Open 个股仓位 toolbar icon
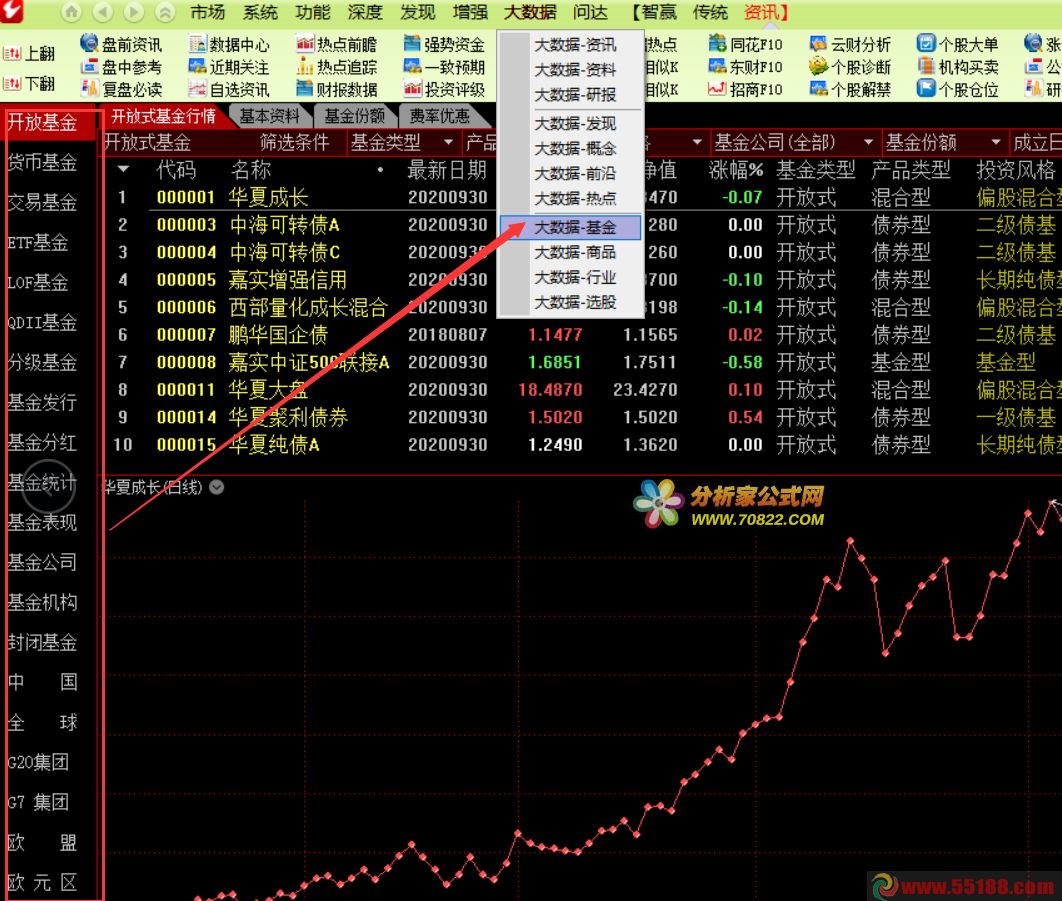The image size is (1062, 901). pyautogui.click(x=926, y=88)
